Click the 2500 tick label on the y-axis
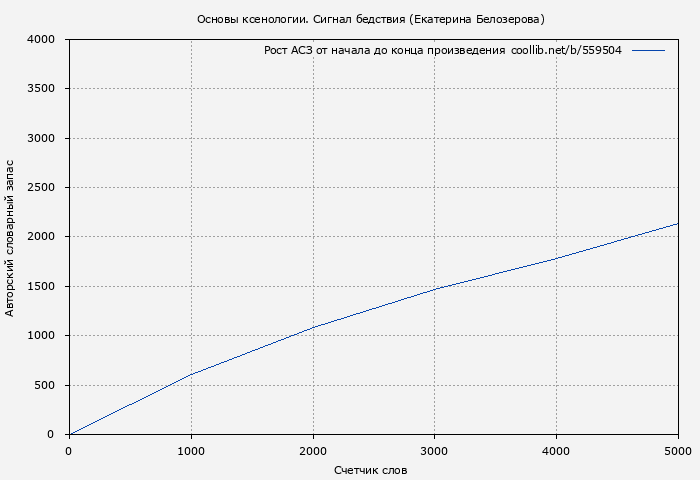 coord(41,188)
